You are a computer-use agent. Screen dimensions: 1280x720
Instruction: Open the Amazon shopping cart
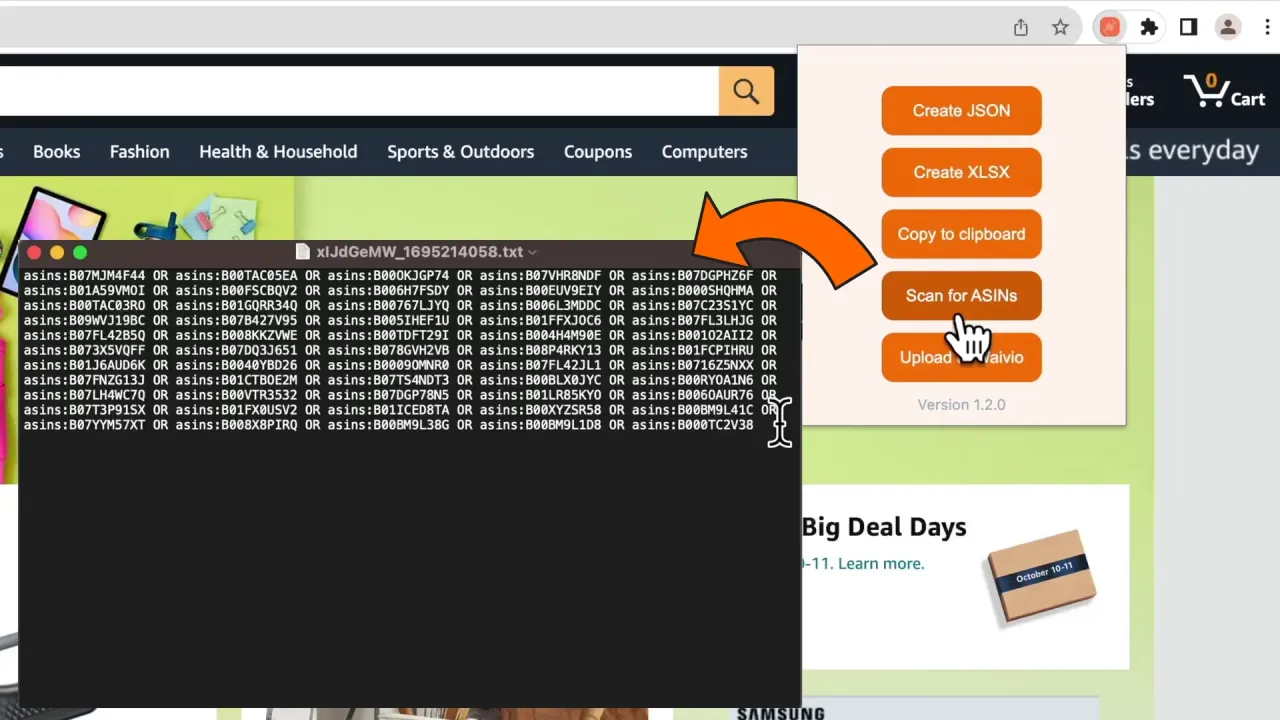pyautogui.click(x=1225, y=91)
